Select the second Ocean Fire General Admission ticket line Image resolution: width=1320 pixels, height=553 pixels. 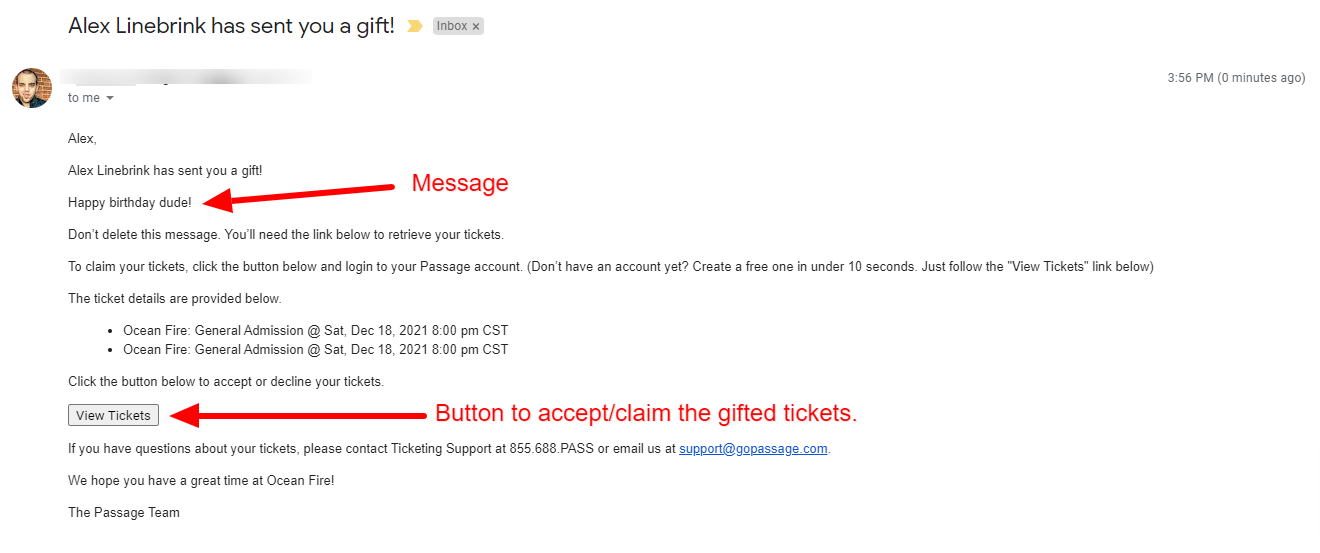coord(316,350)
